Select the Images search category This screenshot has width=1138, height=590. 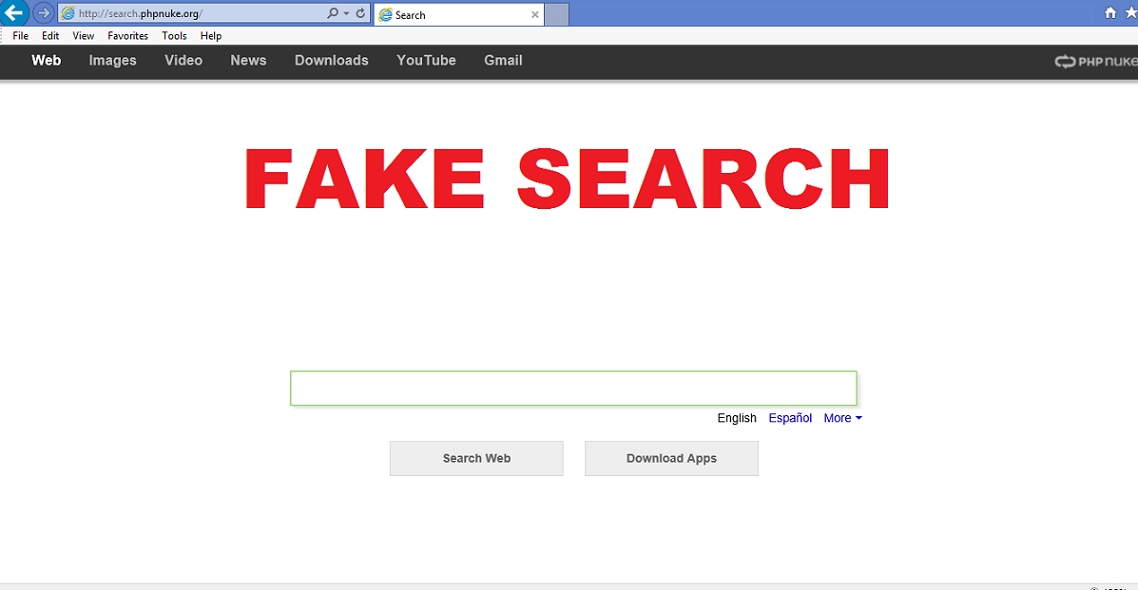(112, 61)
